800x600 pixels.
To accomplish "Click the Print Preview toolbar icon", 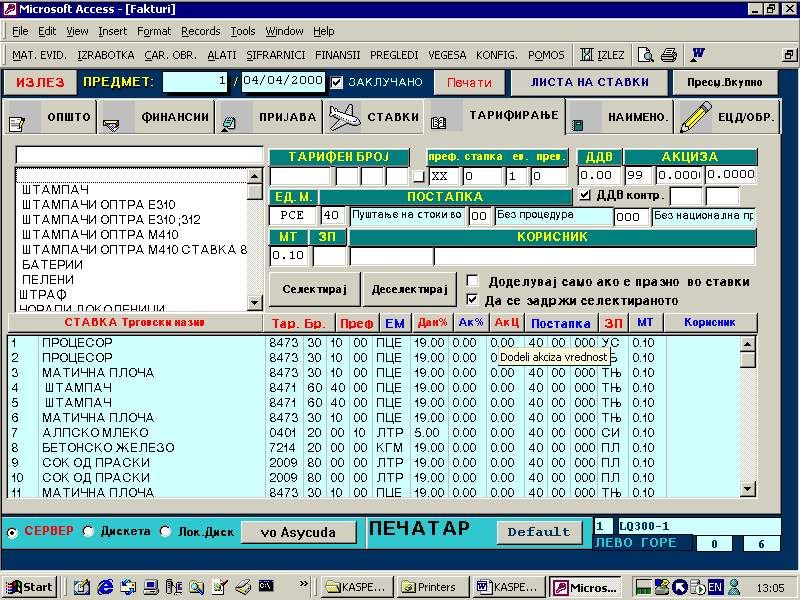I will pyautogui.click(x=646, y=55).
